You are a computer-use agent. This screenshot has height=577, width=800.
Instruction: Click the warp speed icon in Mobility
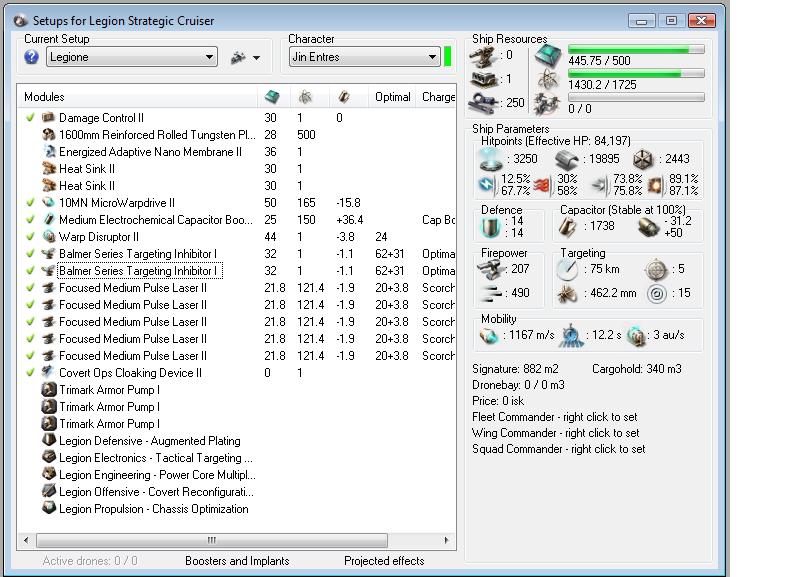(x=636, y=336)
